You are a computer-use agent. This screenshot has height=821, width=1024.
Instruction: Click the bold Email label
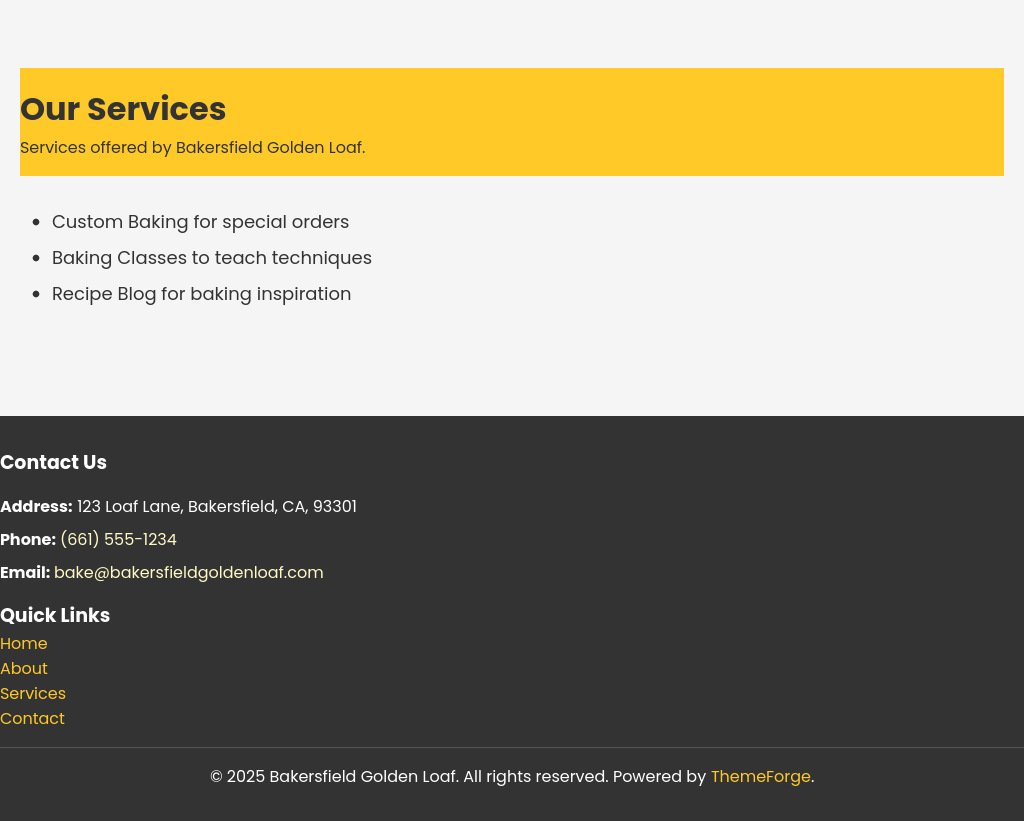click(x=25, y=573)
